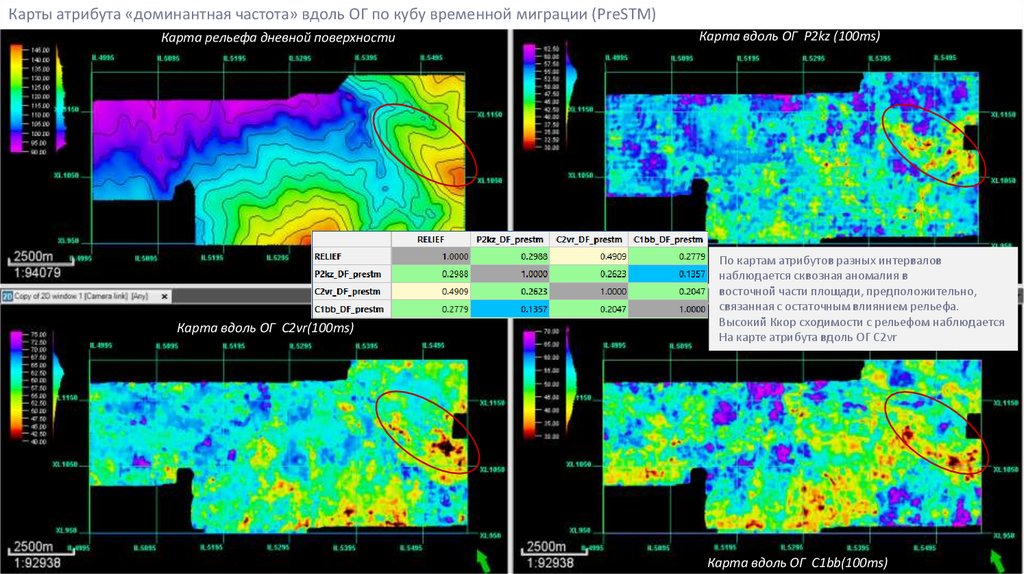Click the color scale bar of the C2vr map

coord(16,387)
